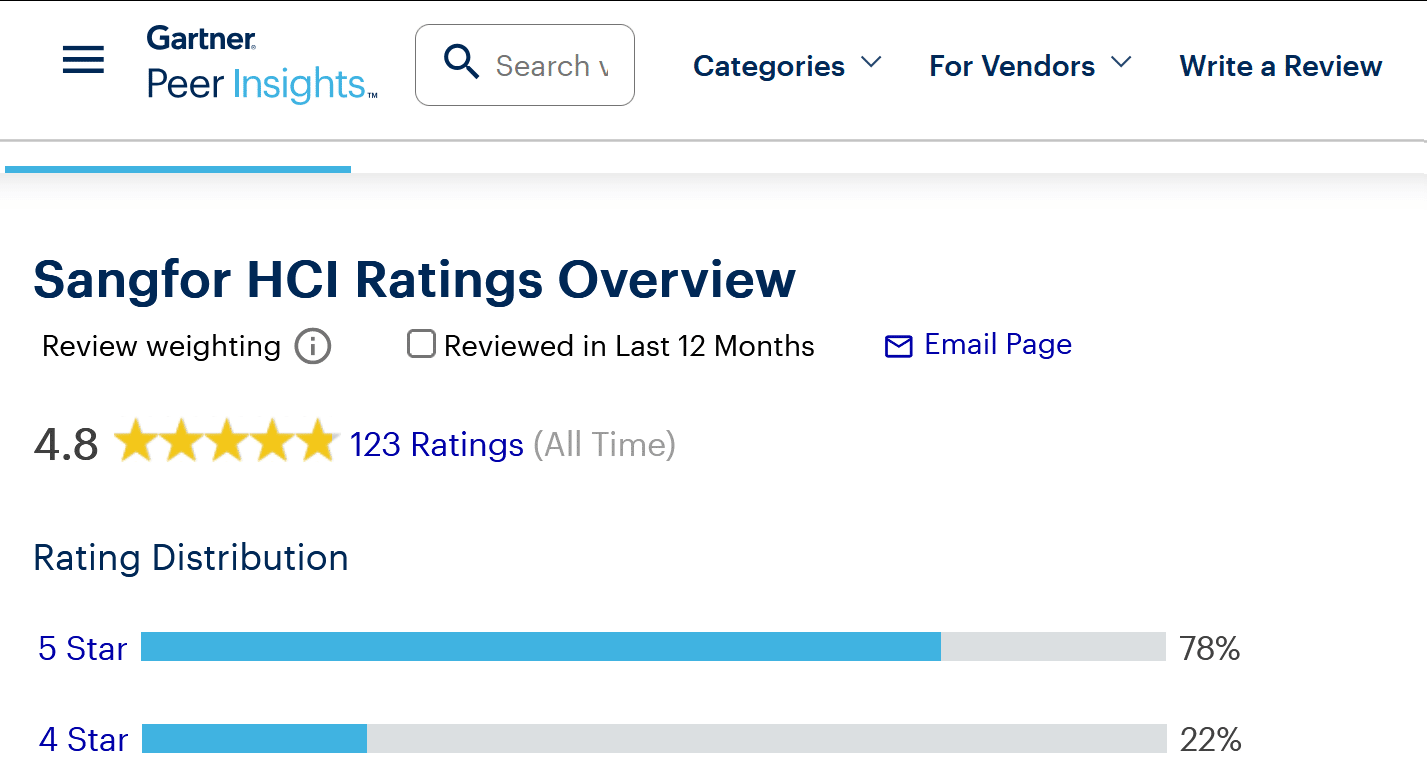Screen dimensions: 1427x783
Task: Click the magnifying glass search icon
Action: 461,64
